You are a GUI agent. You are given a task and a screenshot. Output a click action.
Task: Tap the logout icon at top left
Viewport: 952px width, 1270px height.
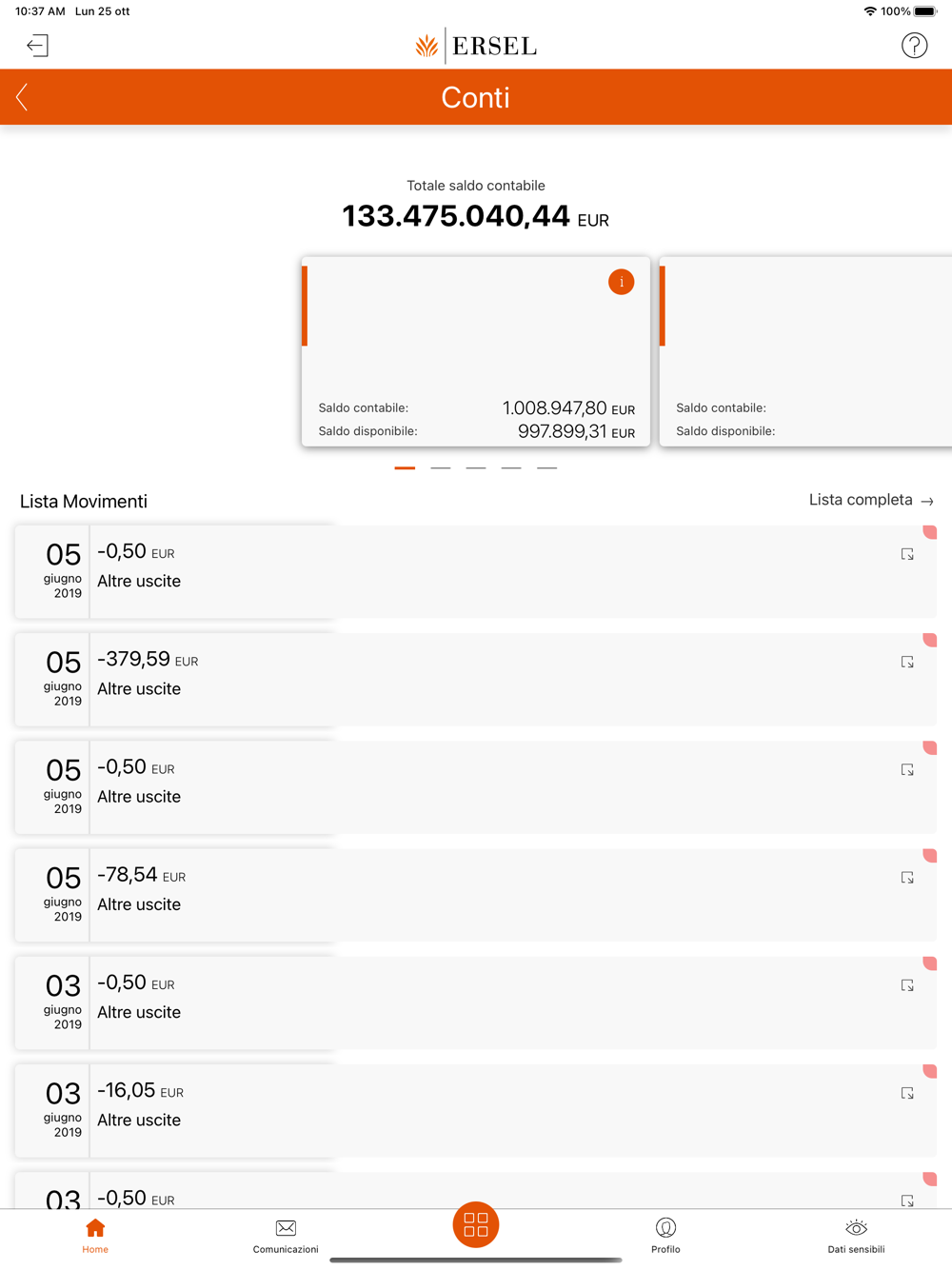click(x=37, y=46)
